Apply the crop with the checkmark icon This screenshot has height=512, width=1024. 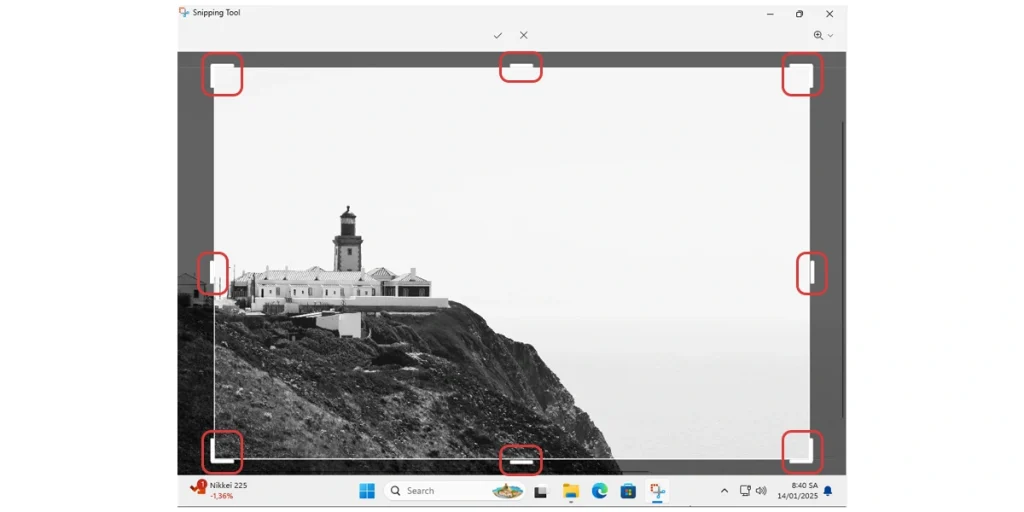497,35
